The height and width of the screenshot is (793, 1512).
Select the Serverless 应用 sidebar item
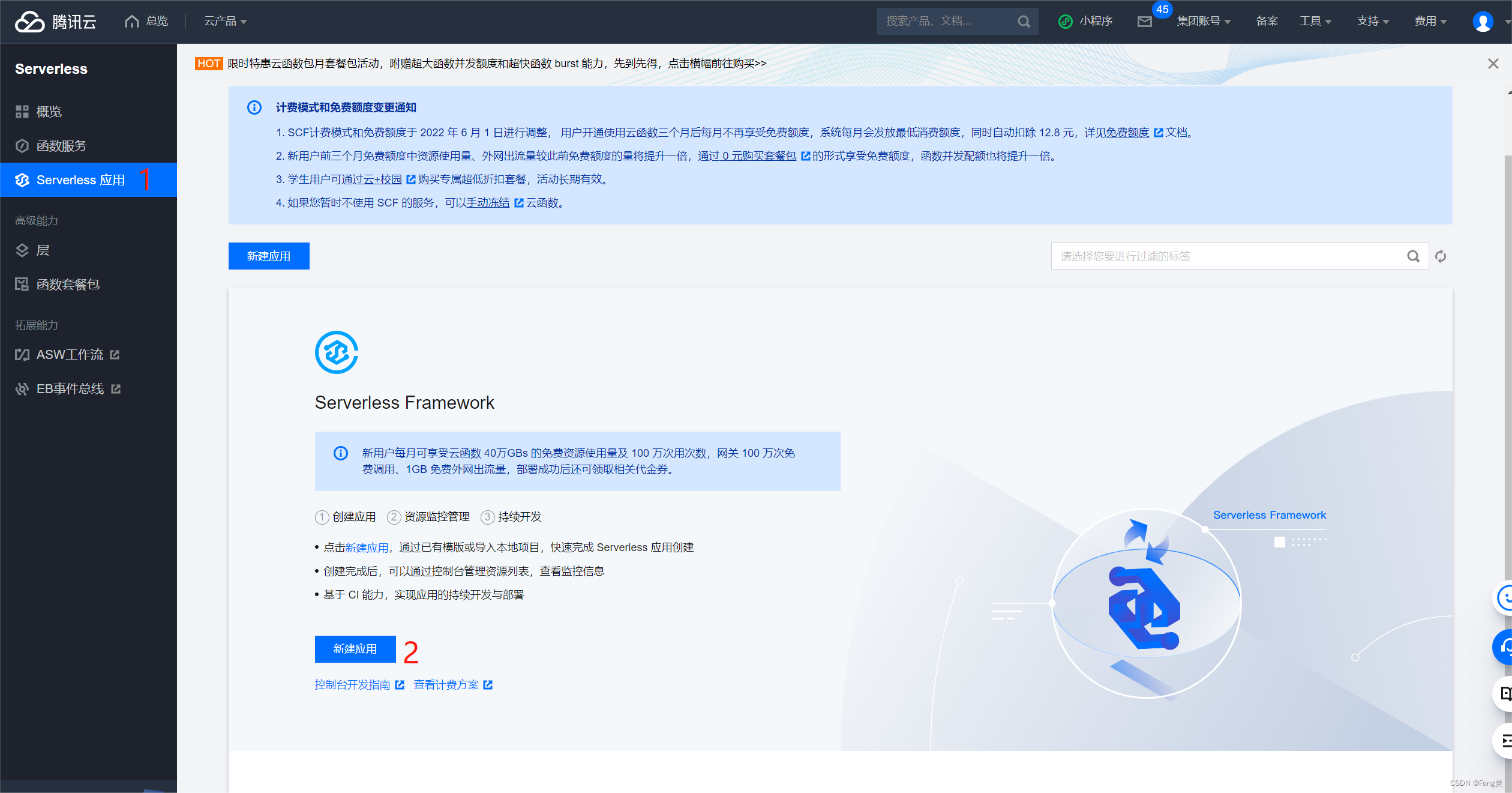pos(89,179)
